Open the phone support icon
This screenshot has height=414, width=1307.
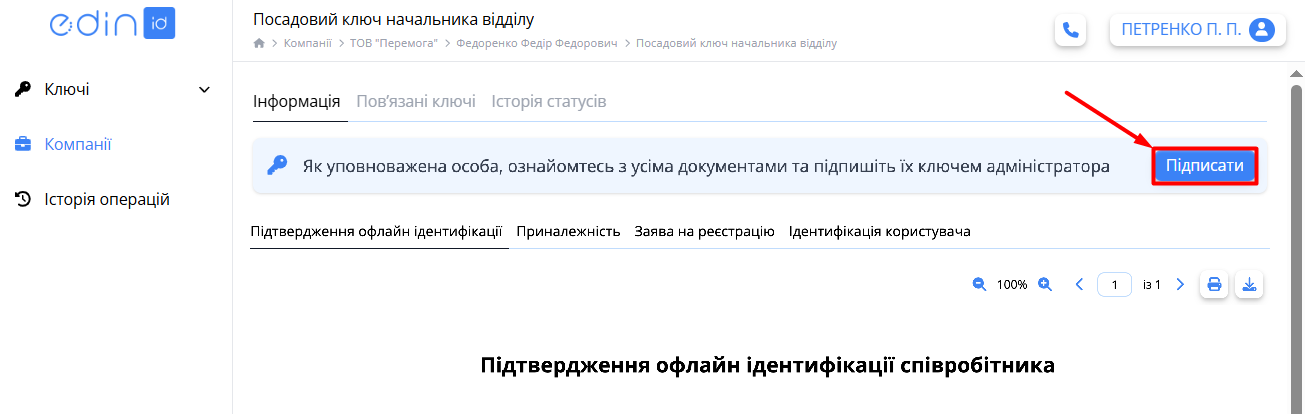coord(1070,30)
